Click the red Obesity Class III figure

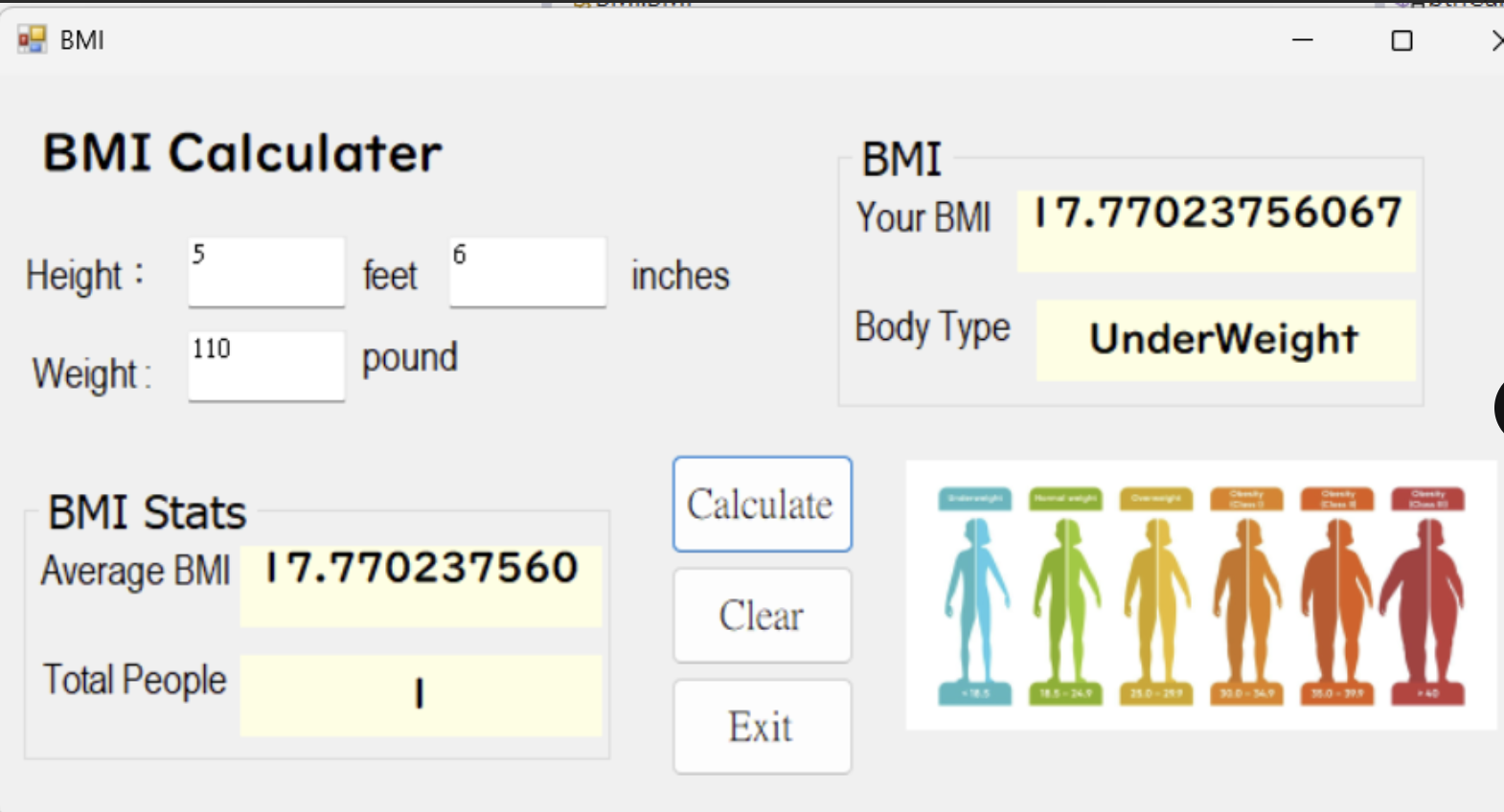pyautogui.click(x=1426, y=598)
